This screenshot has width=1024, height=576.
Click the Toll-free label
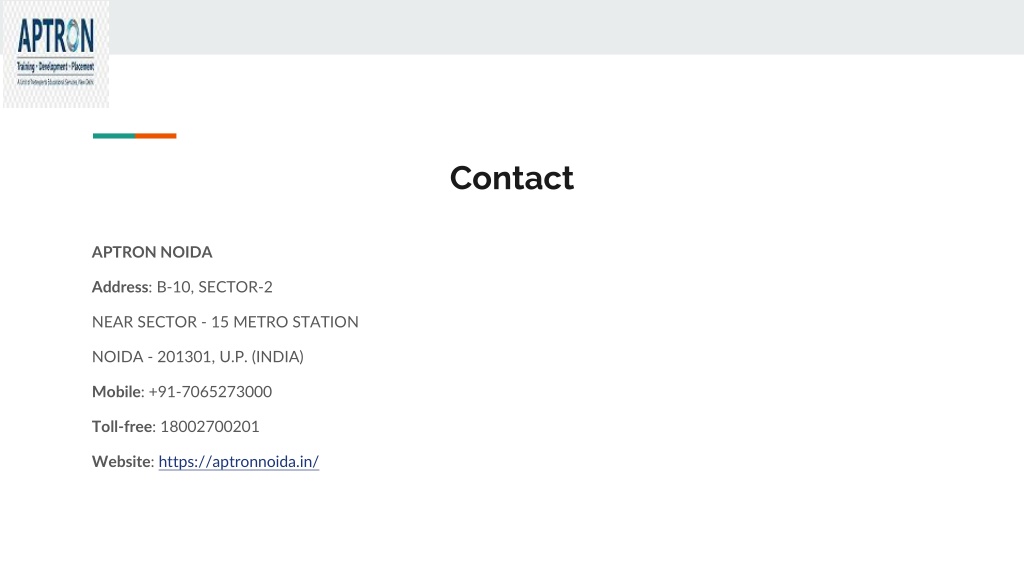coord(122,426)
